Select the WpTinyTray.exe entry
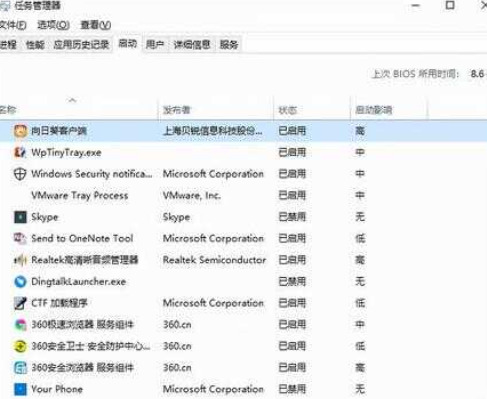This screenshot has width=487, height=399. (66, 153)
